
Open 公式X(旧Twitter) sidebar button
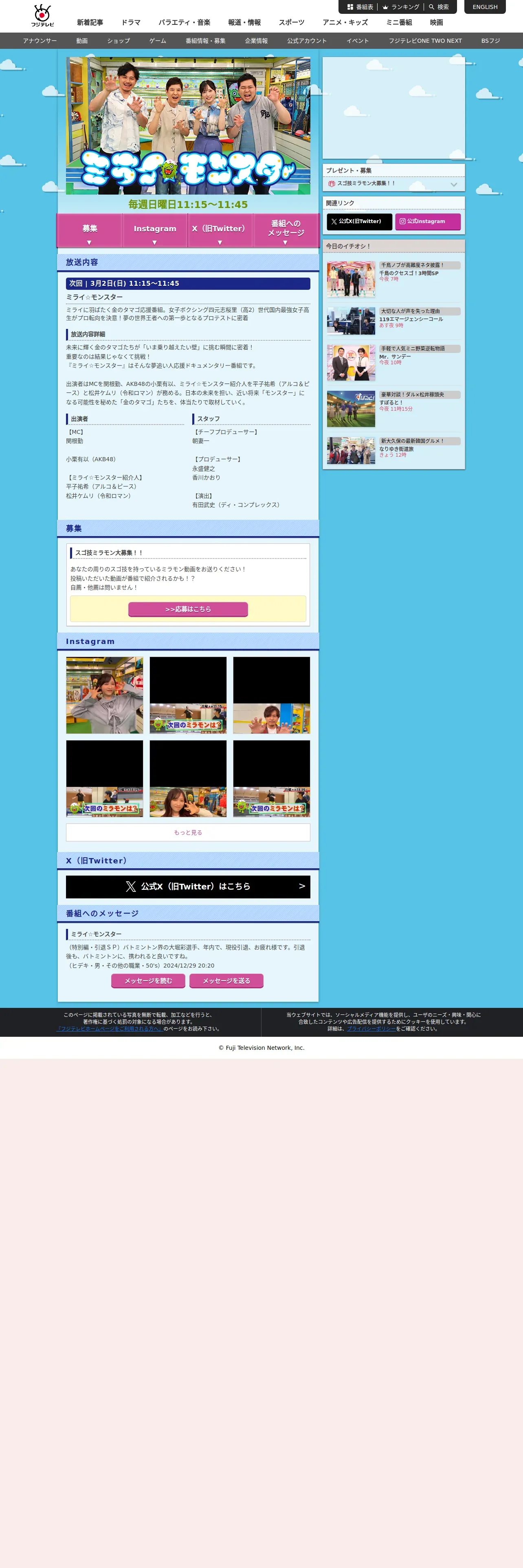(x=359, y=221)
